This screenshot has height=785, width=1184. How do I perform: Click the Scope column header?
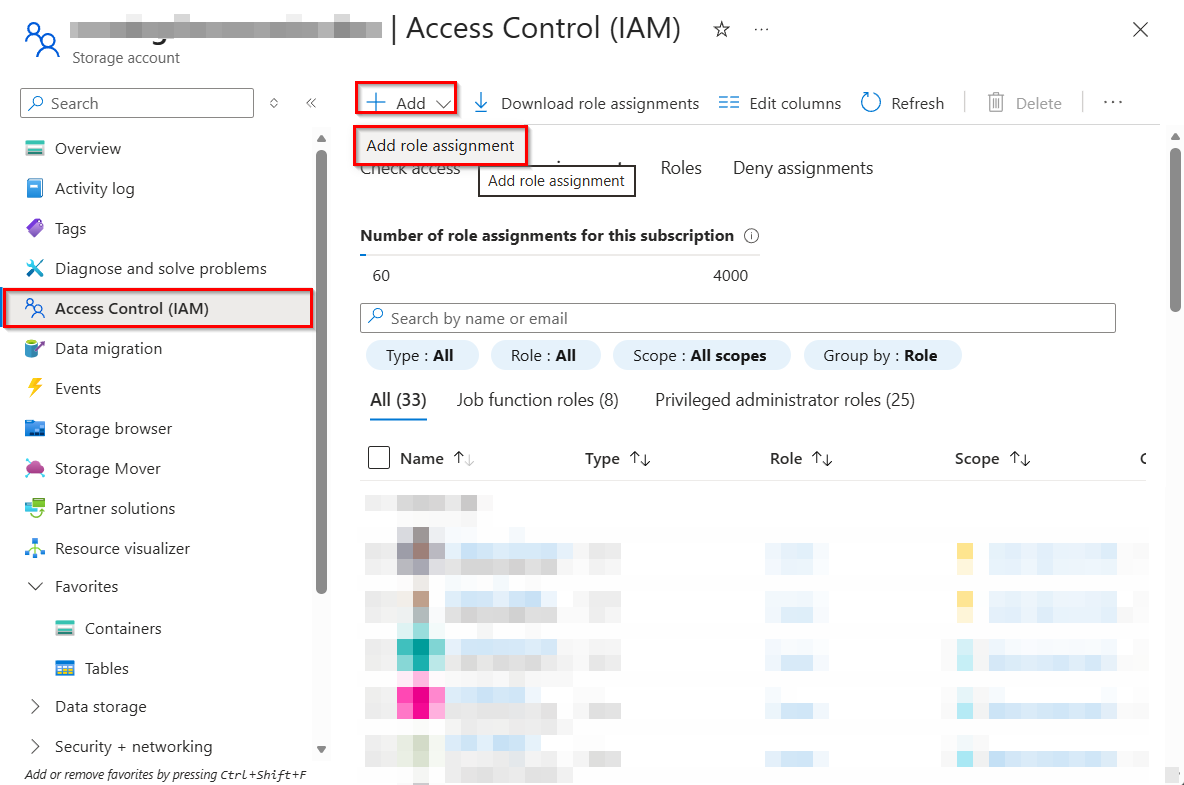point(976,459)
